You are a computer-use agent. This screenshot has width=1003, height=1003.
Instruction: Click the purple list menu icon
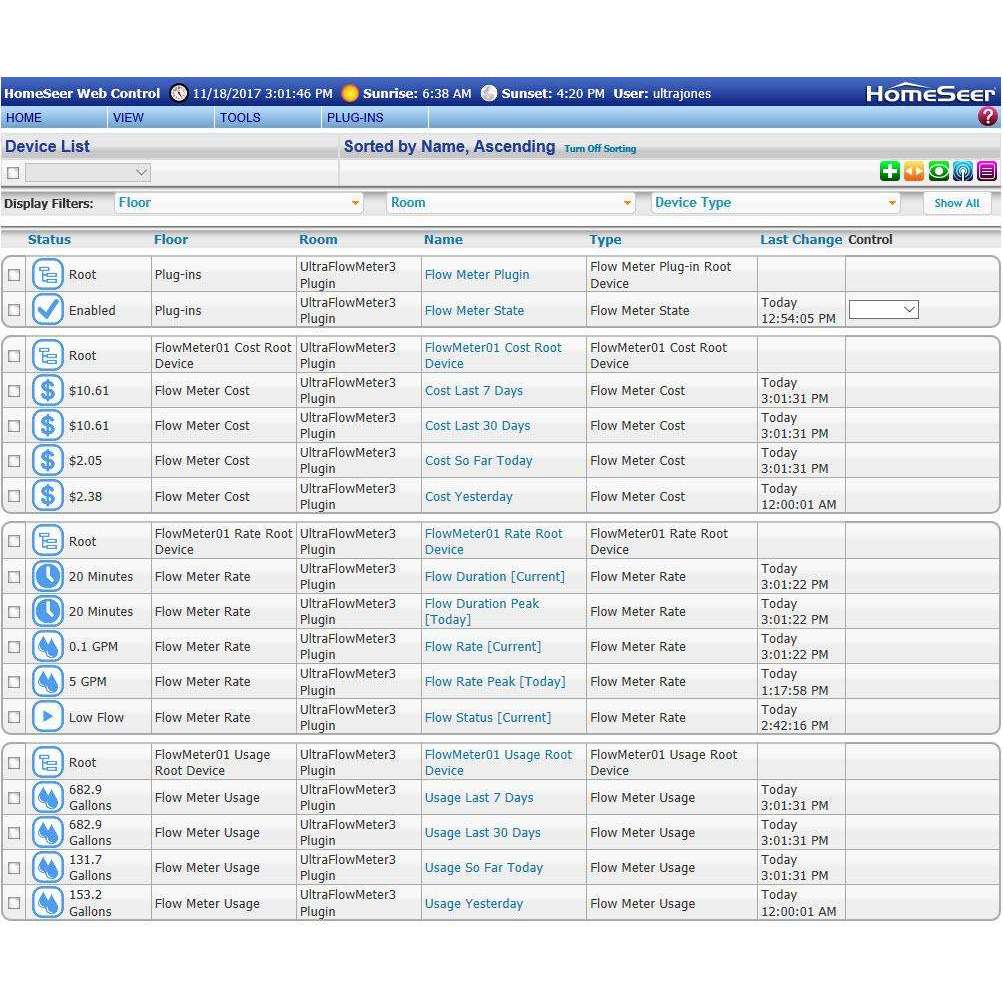987,172
